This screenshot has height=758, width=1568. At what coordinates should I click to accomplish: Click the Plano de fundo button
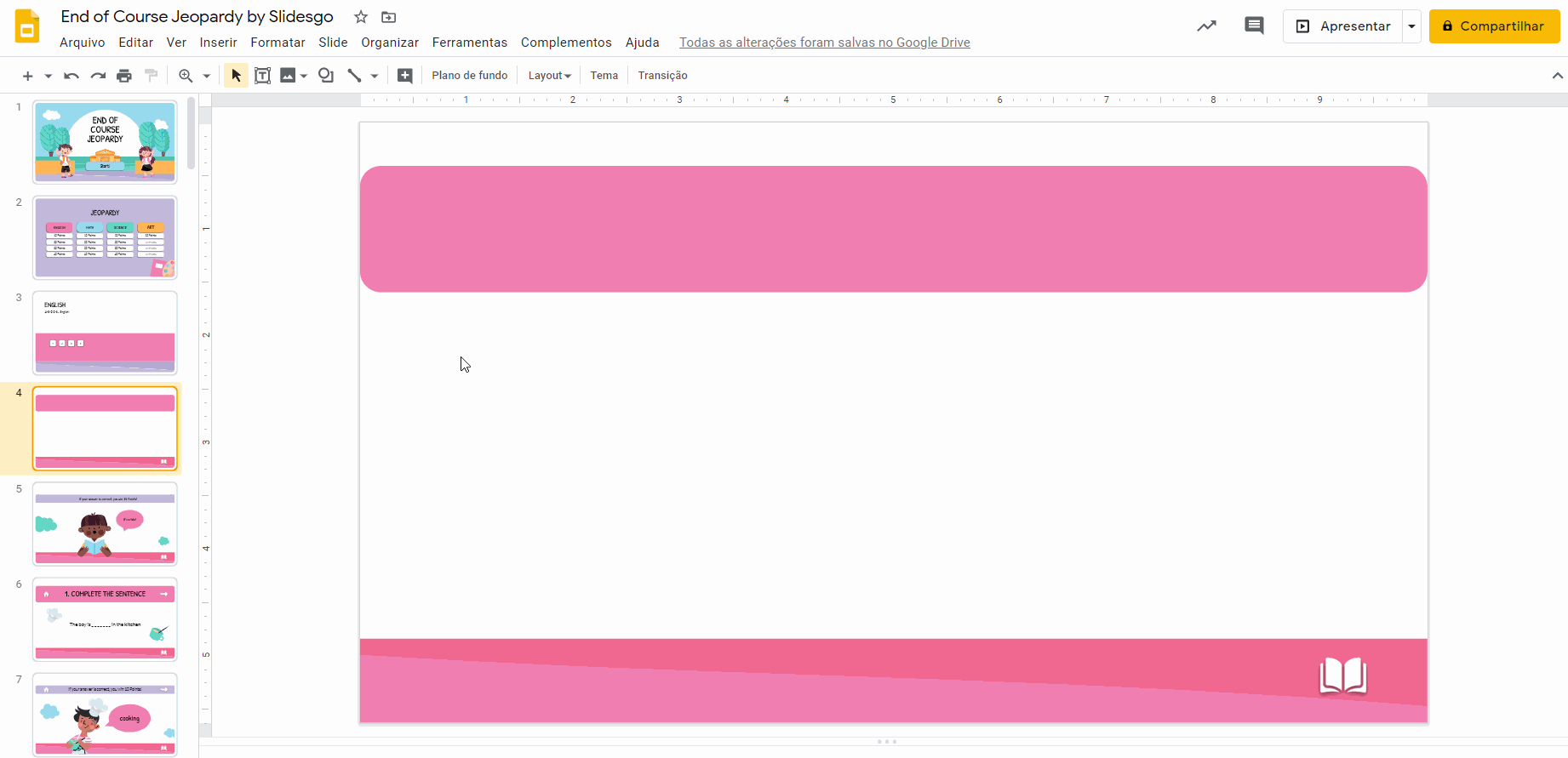point(470,76)
